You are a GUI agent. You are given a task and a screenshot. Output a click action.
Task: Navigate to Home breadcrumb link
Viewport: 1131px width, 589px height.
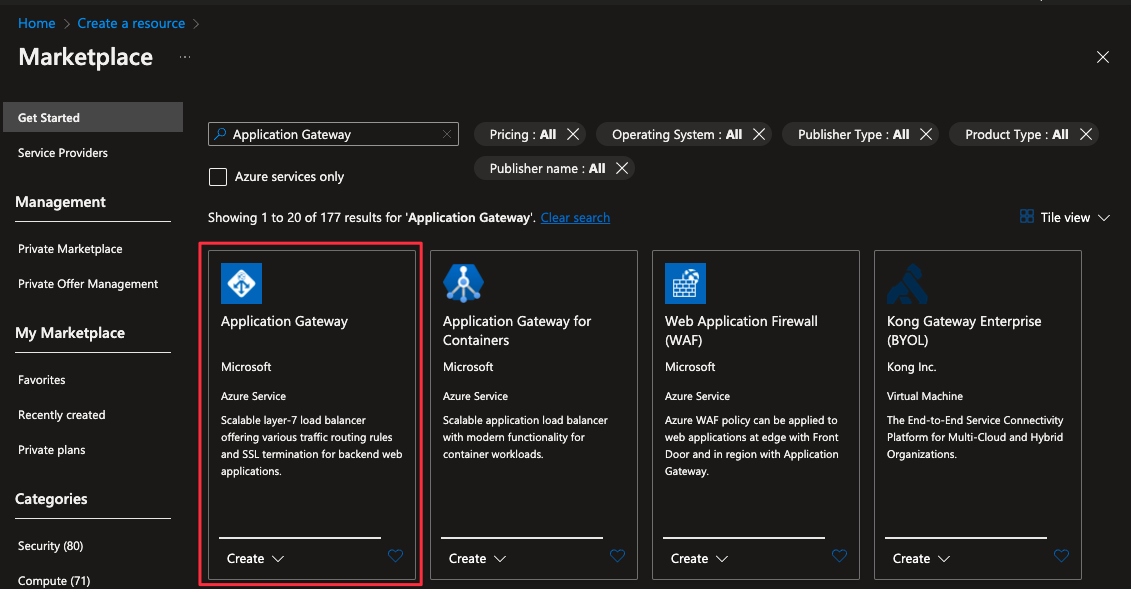37,23
